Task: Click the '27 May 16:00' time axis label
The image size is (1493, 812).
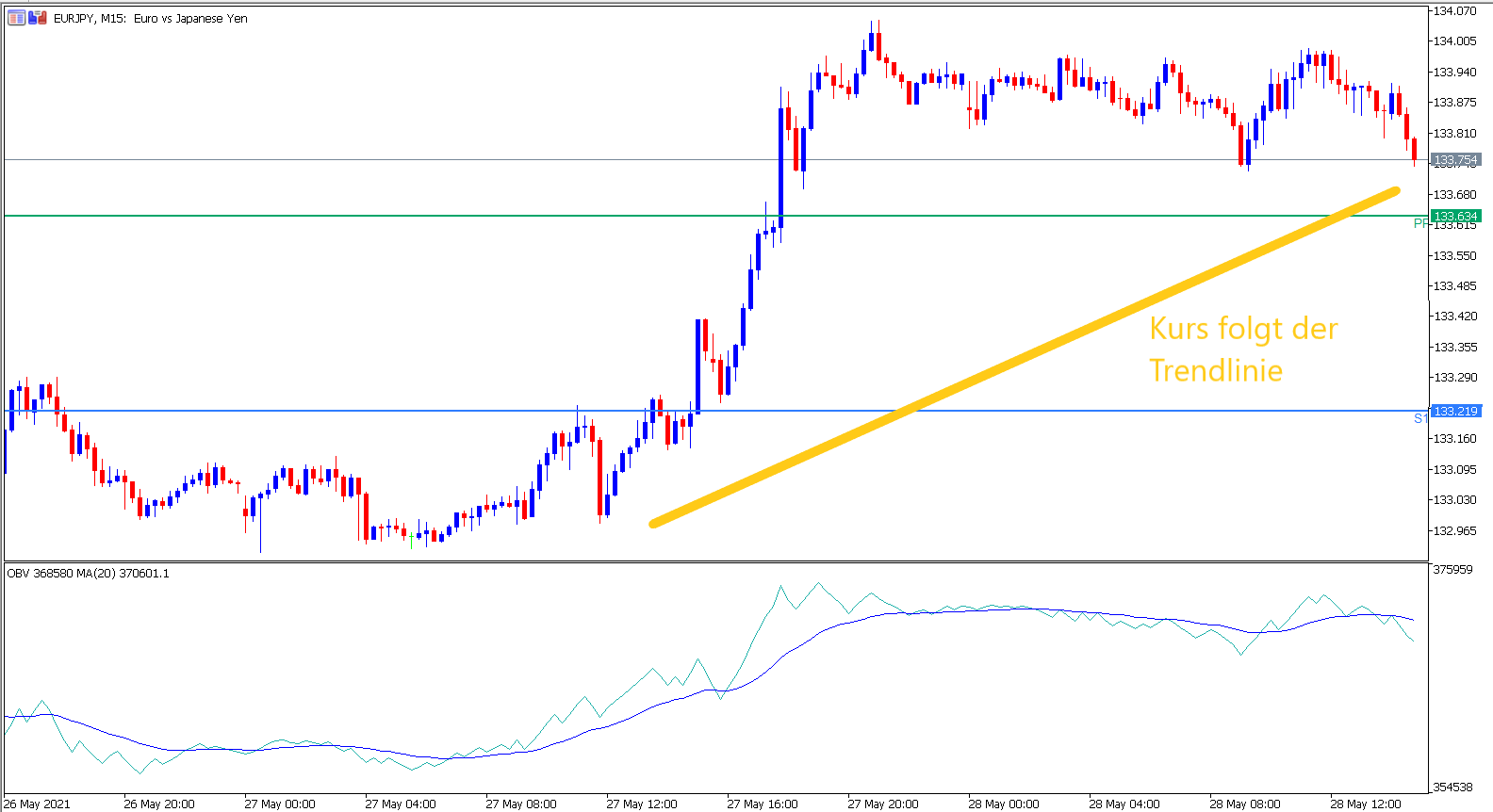Action: [763, 804]
